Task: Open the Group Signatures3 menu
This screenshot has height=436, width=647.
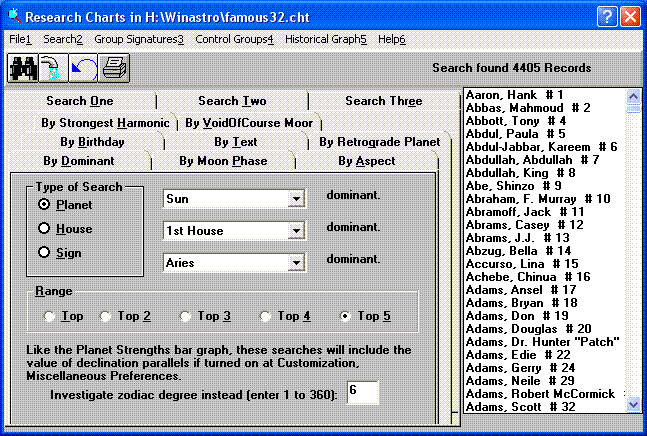Action: 139,39
